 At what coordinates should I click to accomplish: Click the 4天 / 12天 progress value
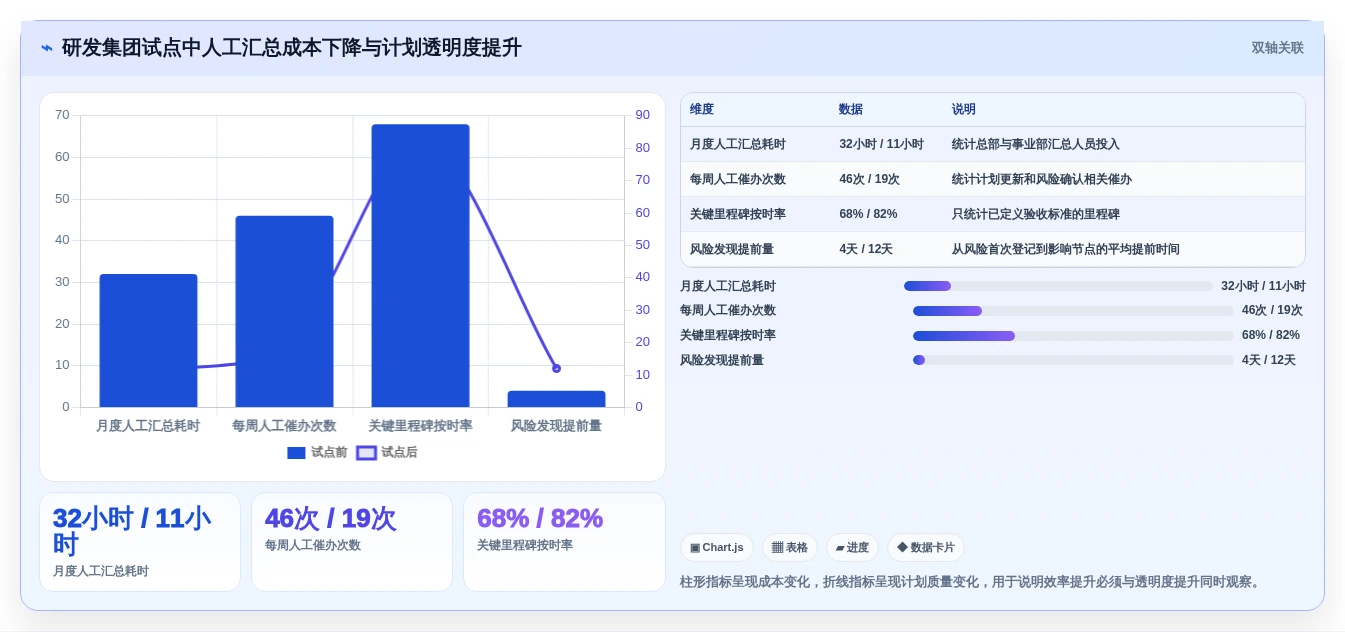[1269, 360]
